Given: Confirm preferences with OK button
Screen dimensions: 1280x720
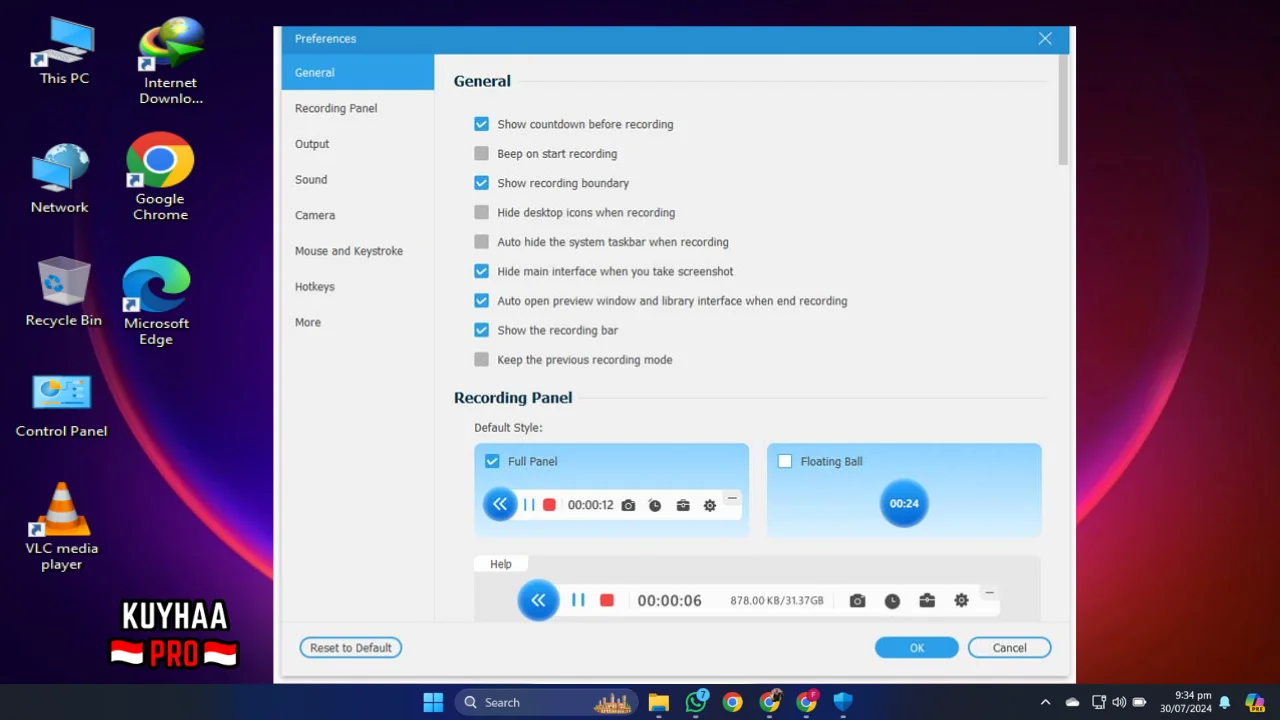Looking at the screenshot, I should coord(917,648).
